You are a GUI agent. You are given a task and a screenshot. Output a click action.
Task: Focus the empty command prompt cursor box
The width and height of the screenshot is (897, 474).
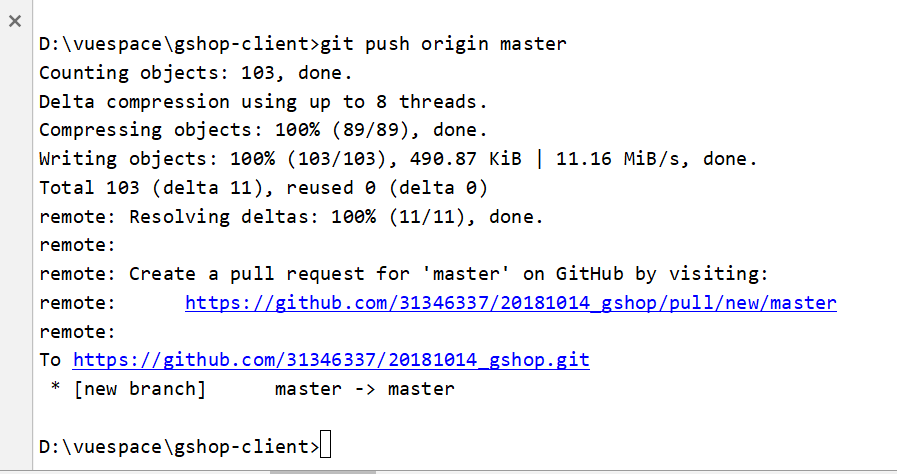(326, 445)
